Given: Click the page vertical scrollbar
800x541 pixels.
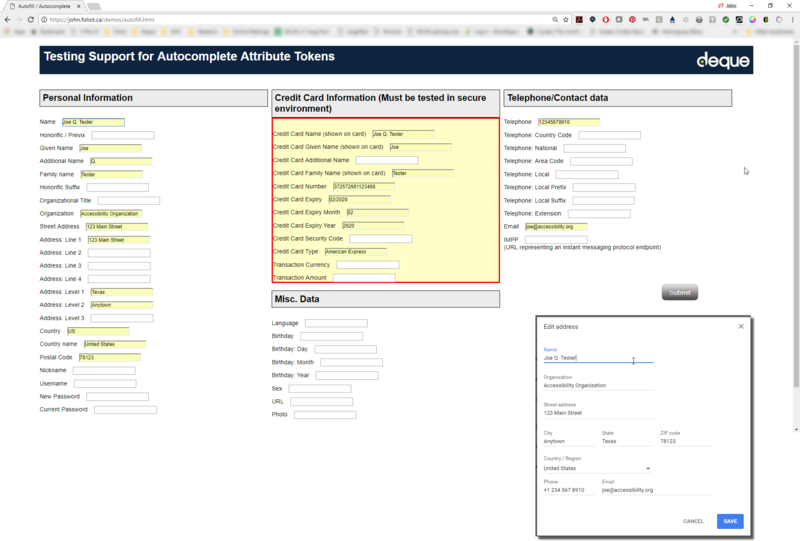Looking at the screenshot, I should (x=796, y=214).
